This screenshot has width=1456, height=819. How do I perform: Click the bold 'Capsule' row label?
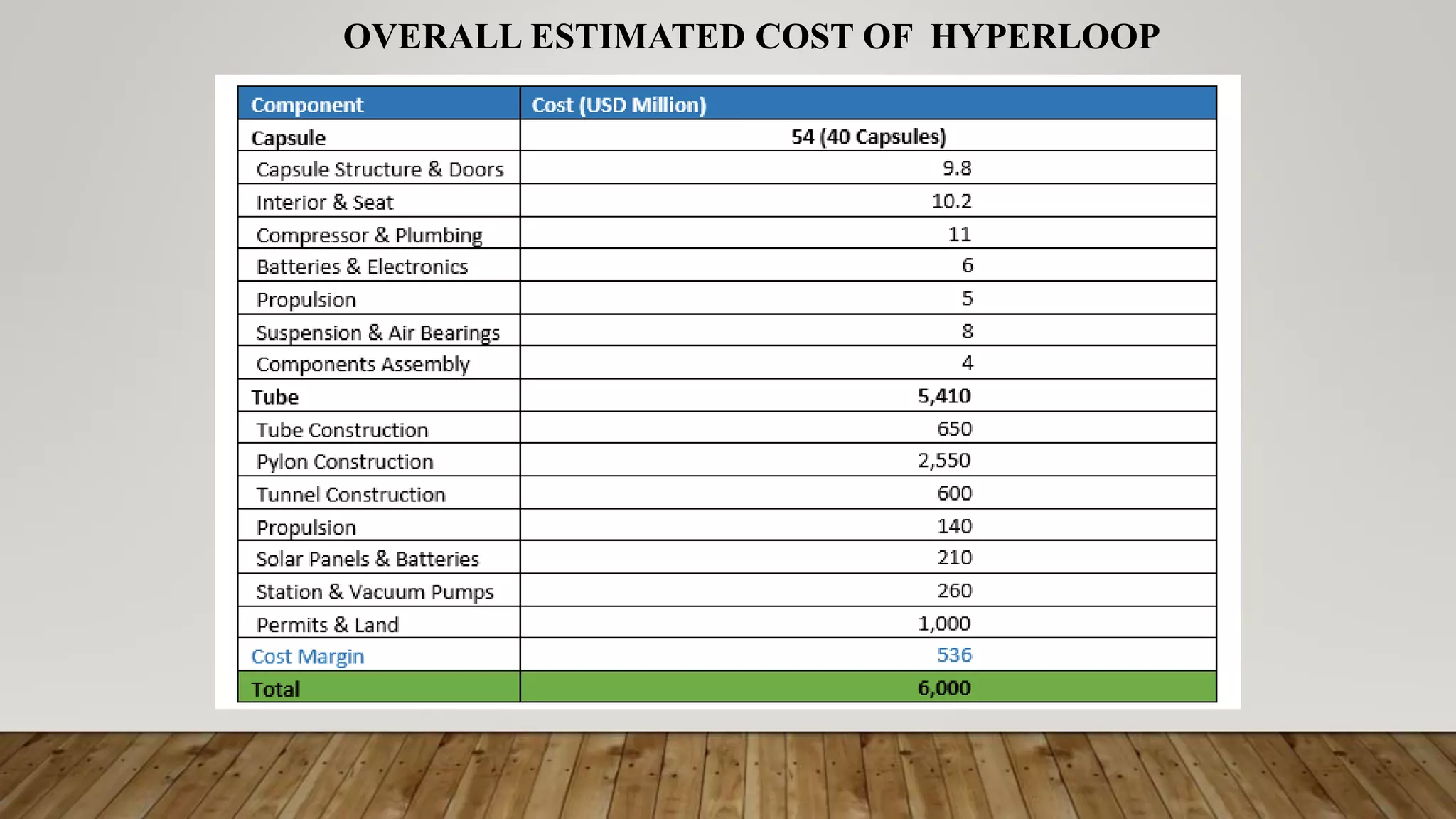click(288, 137)
